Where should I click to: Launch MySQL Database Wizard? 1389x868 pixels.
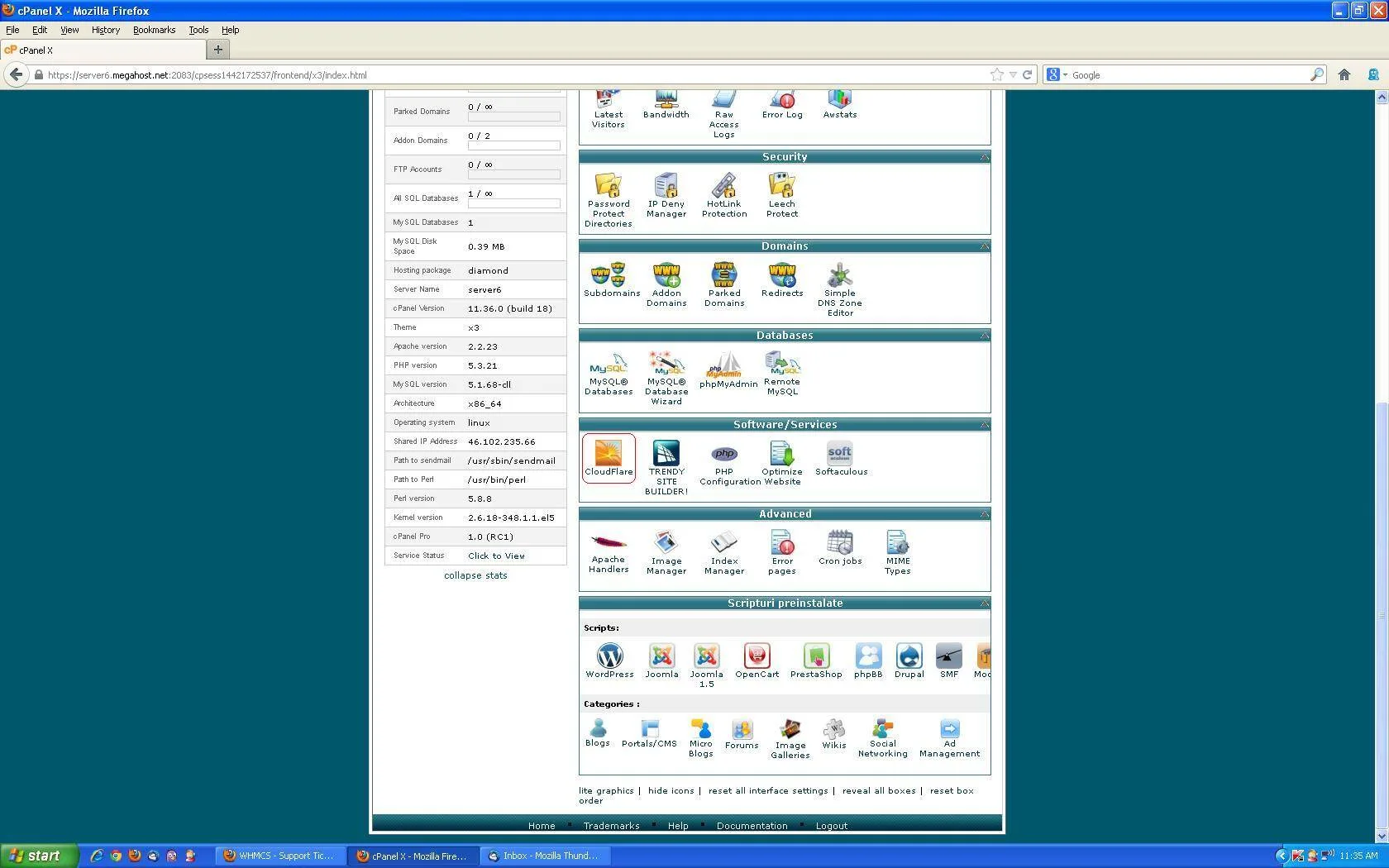(666, 378)
